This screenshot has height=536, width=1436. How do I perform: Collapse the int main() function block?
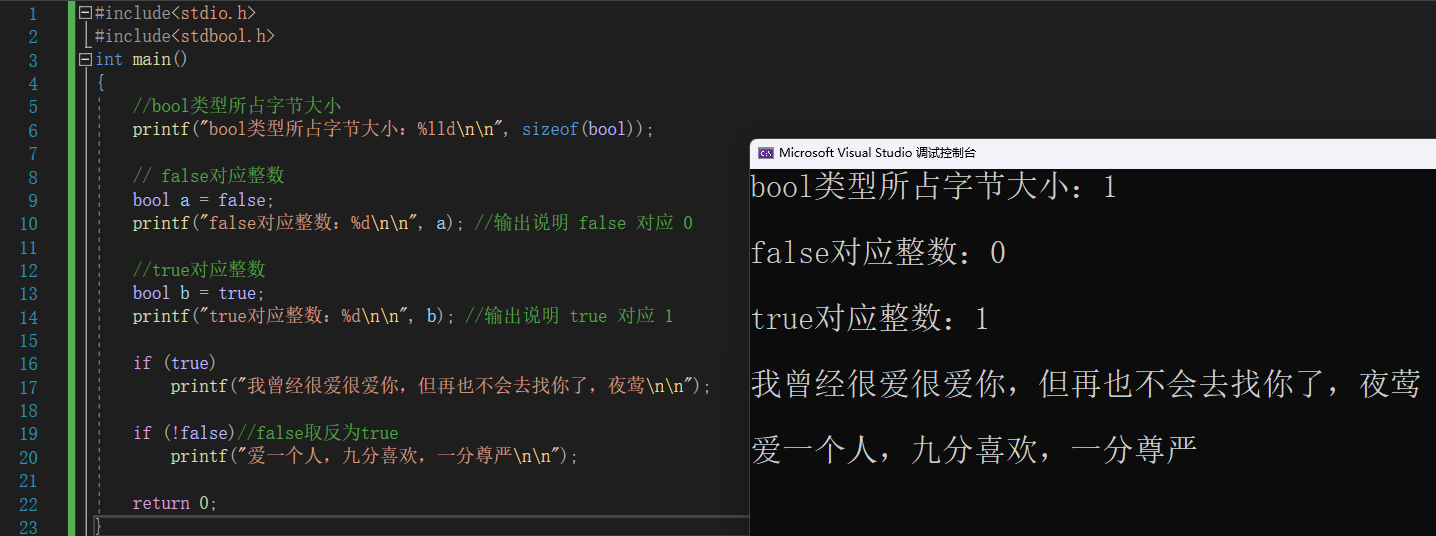[85, 60]
